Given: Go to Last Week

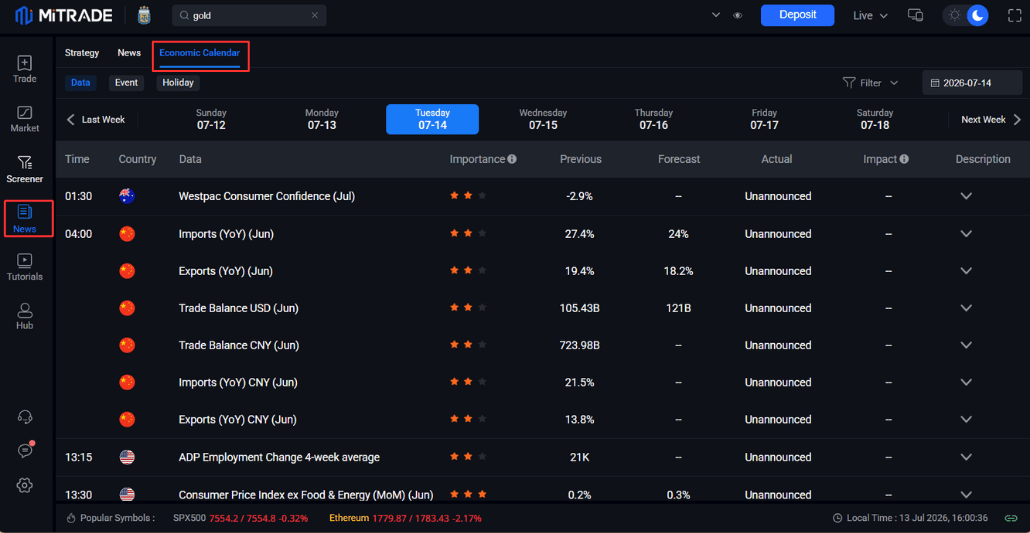Looking at the screenshot, I should click(x=96, y=120).
